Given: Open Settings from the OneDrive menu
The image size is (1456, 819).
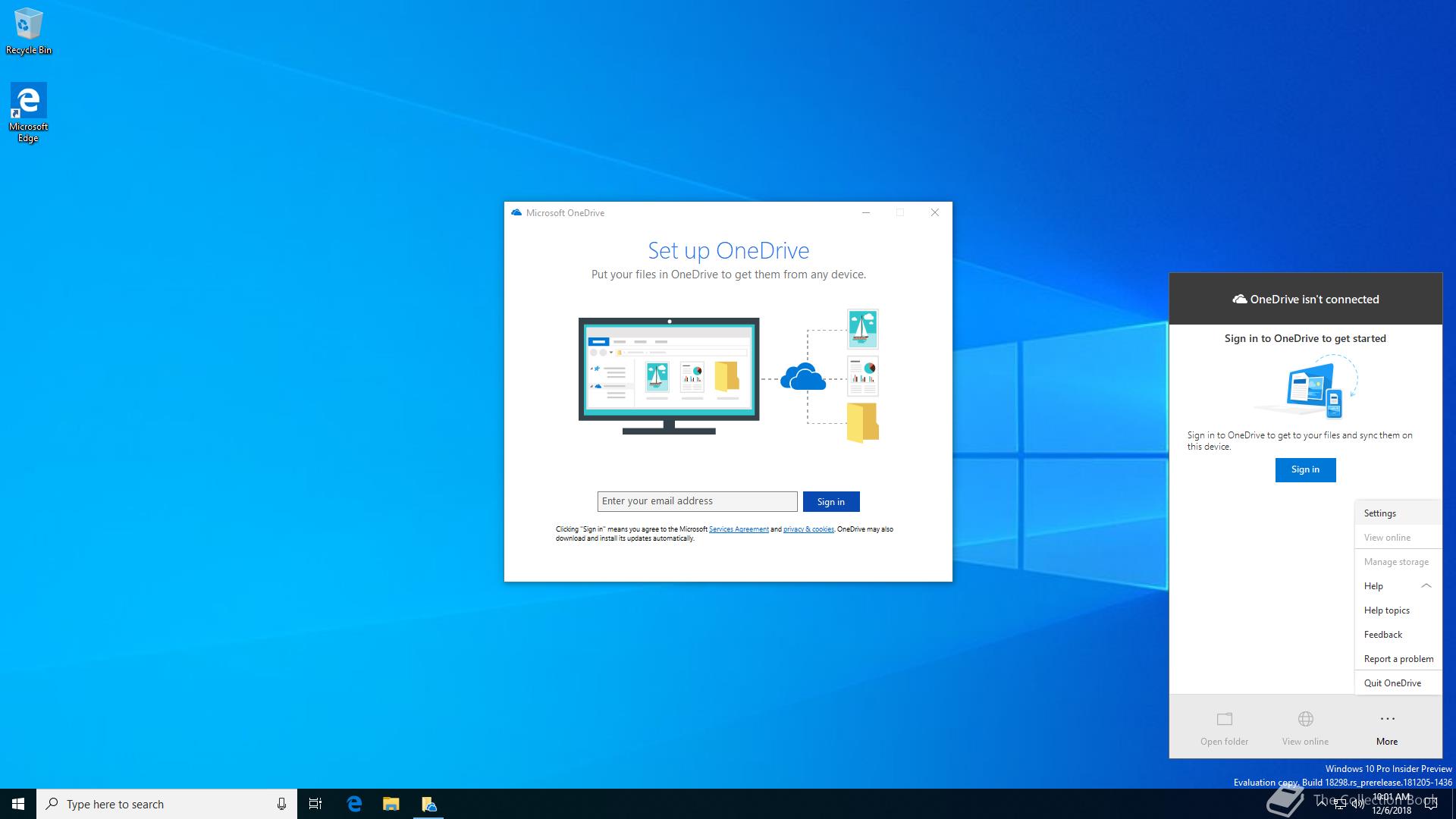Looking at the screenshot, I should (x=1398, y=513).
